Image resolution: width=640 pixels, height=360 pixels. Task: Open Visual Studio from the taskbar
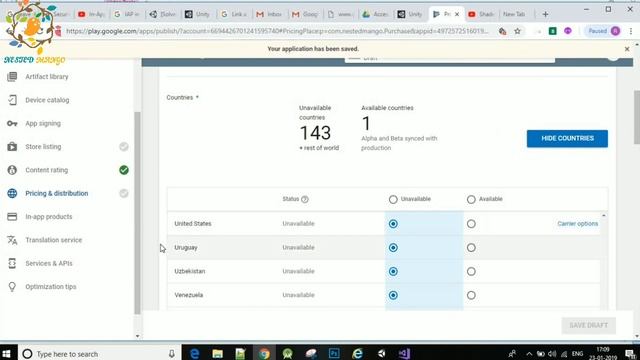click(x=404, y=353)
